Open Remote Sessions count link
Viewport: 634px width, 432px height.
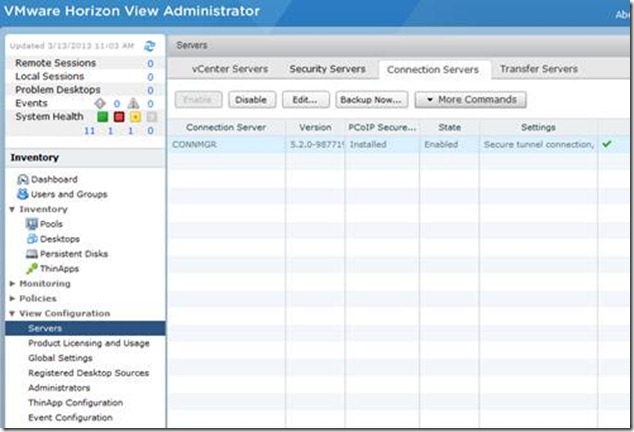tap(150, 64)
